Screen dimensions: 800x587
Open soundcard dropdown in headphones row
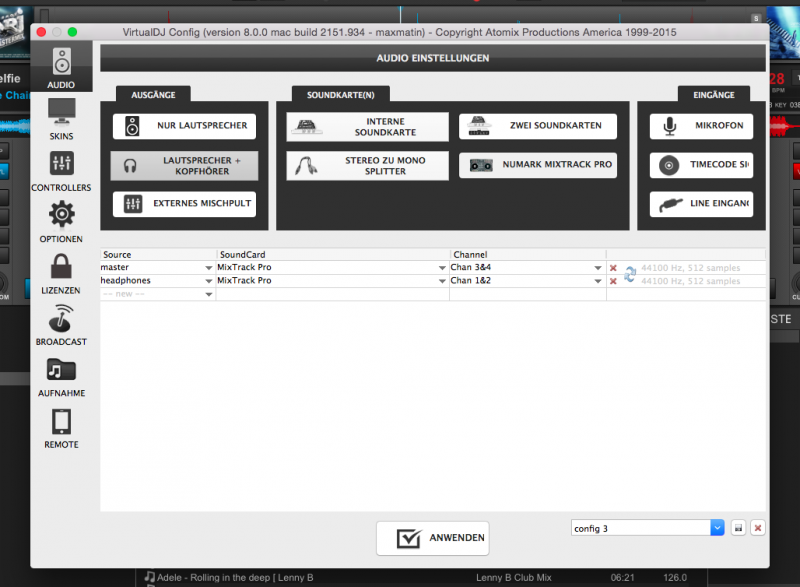(442, 281)
